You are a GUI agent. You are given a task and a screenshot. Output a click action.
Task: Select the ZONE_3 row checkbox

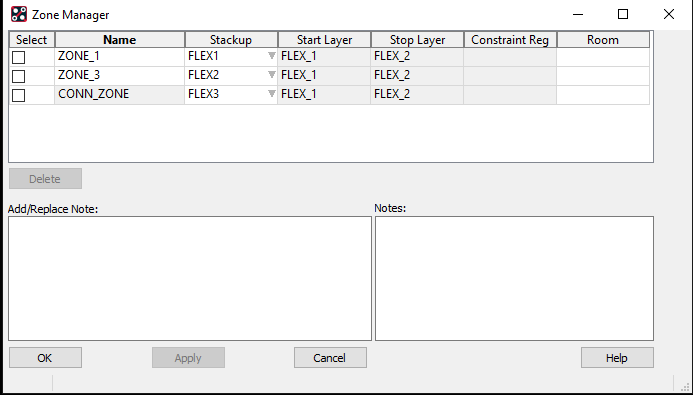[x=19, y=76]
